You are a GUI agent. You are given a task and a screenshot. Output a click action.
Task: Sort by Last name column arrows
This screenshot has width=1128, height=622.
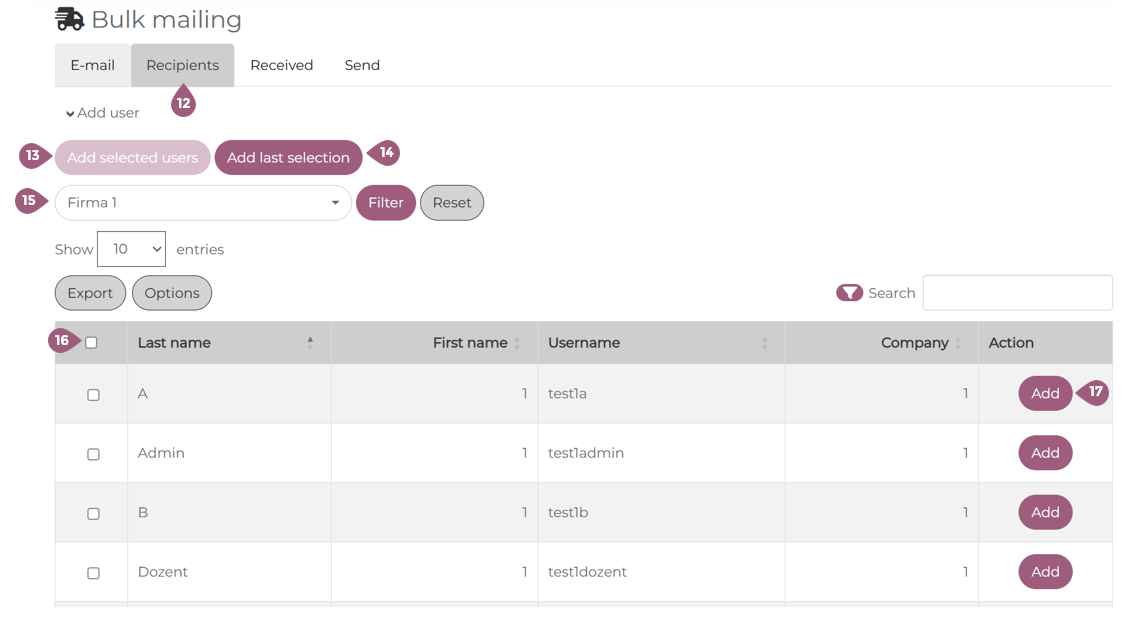(310, 343)
